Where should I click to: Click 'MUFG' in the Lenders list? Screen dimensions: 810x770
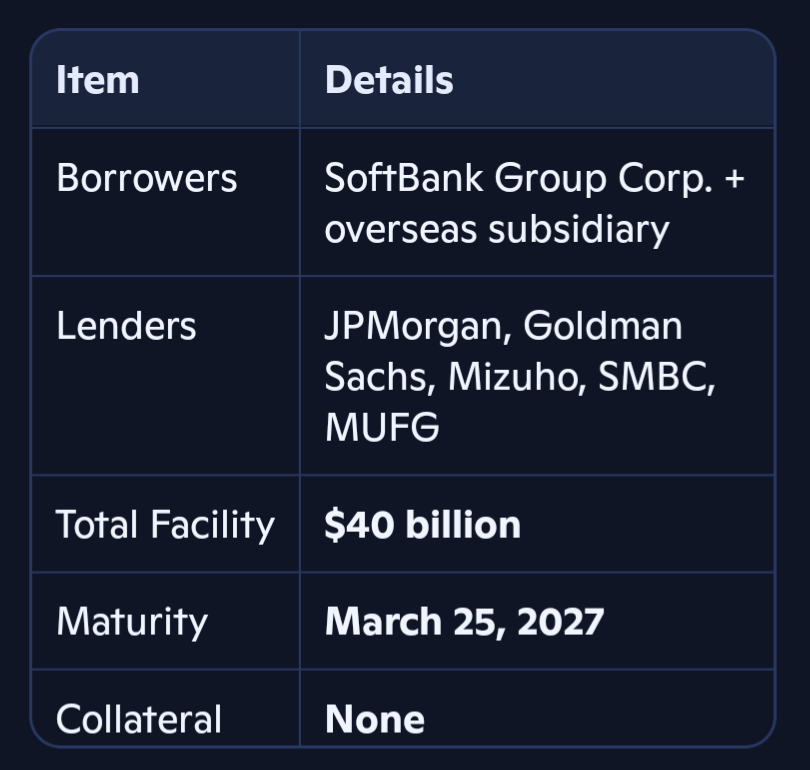coord(382,428)
